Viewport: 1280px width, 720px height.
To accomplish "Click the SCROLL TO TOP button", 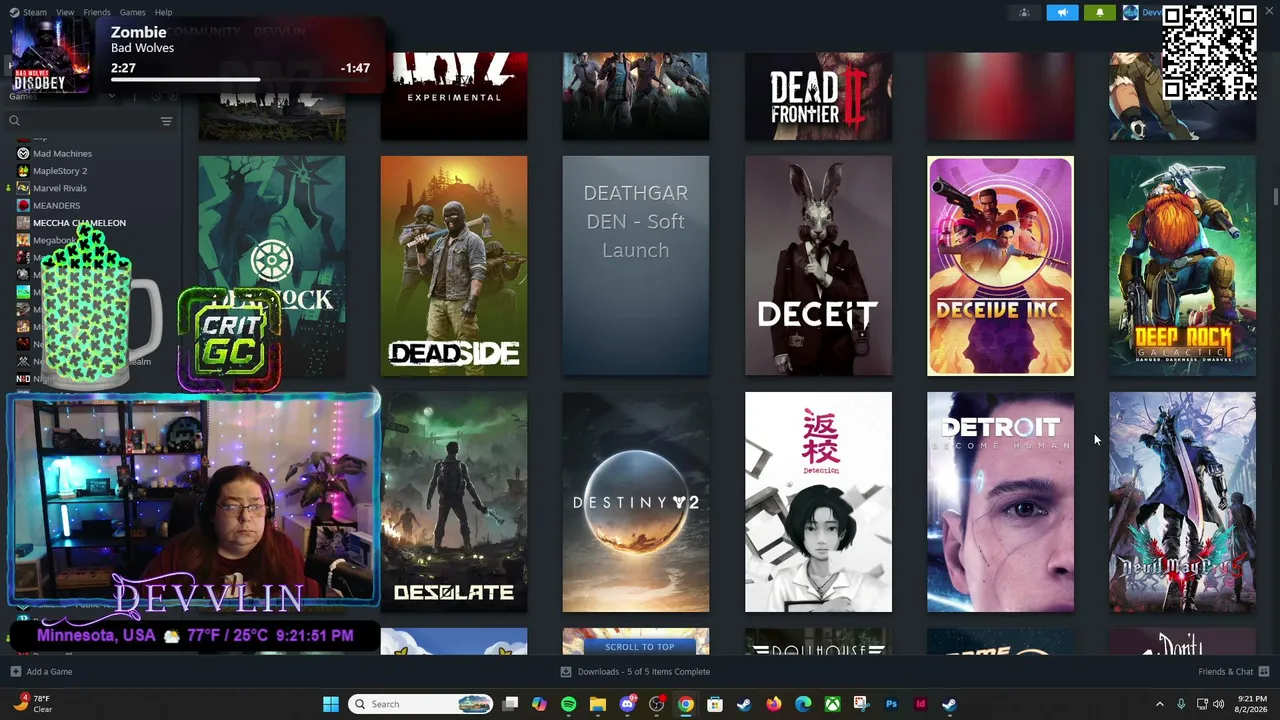I will pyautogui.click(x=640, y=647).
